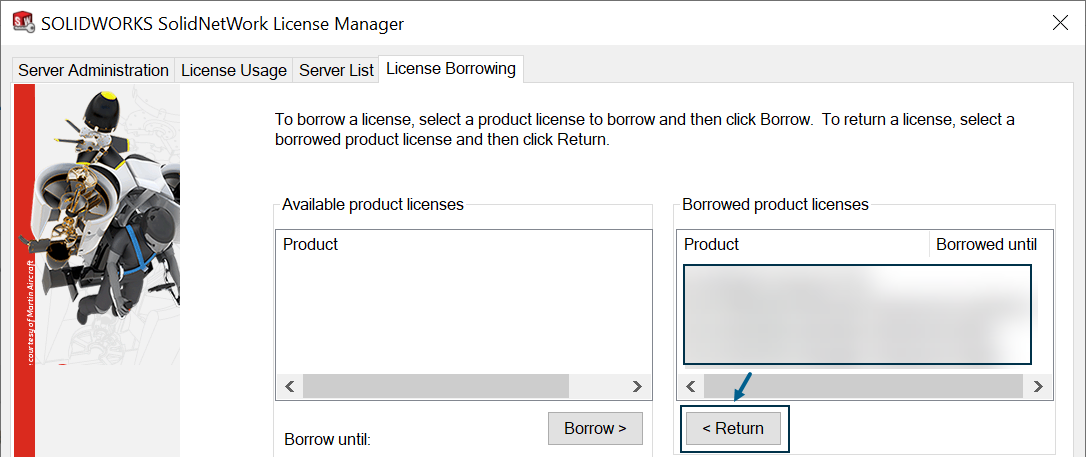Open the Server Administration tab
Image resolution: width=1086 pixels, height=457 pixels.
tap(93, 71)
